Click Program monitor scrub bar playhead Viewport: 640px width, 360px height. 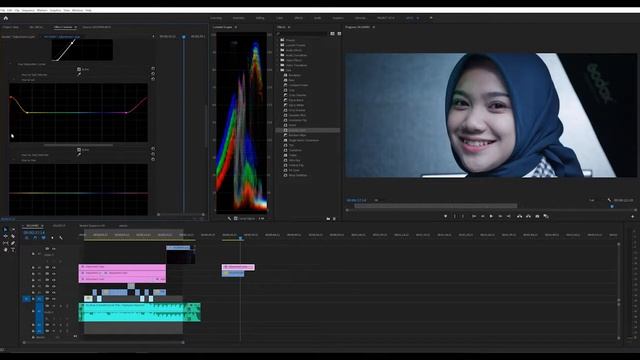[x=612, y=207]
